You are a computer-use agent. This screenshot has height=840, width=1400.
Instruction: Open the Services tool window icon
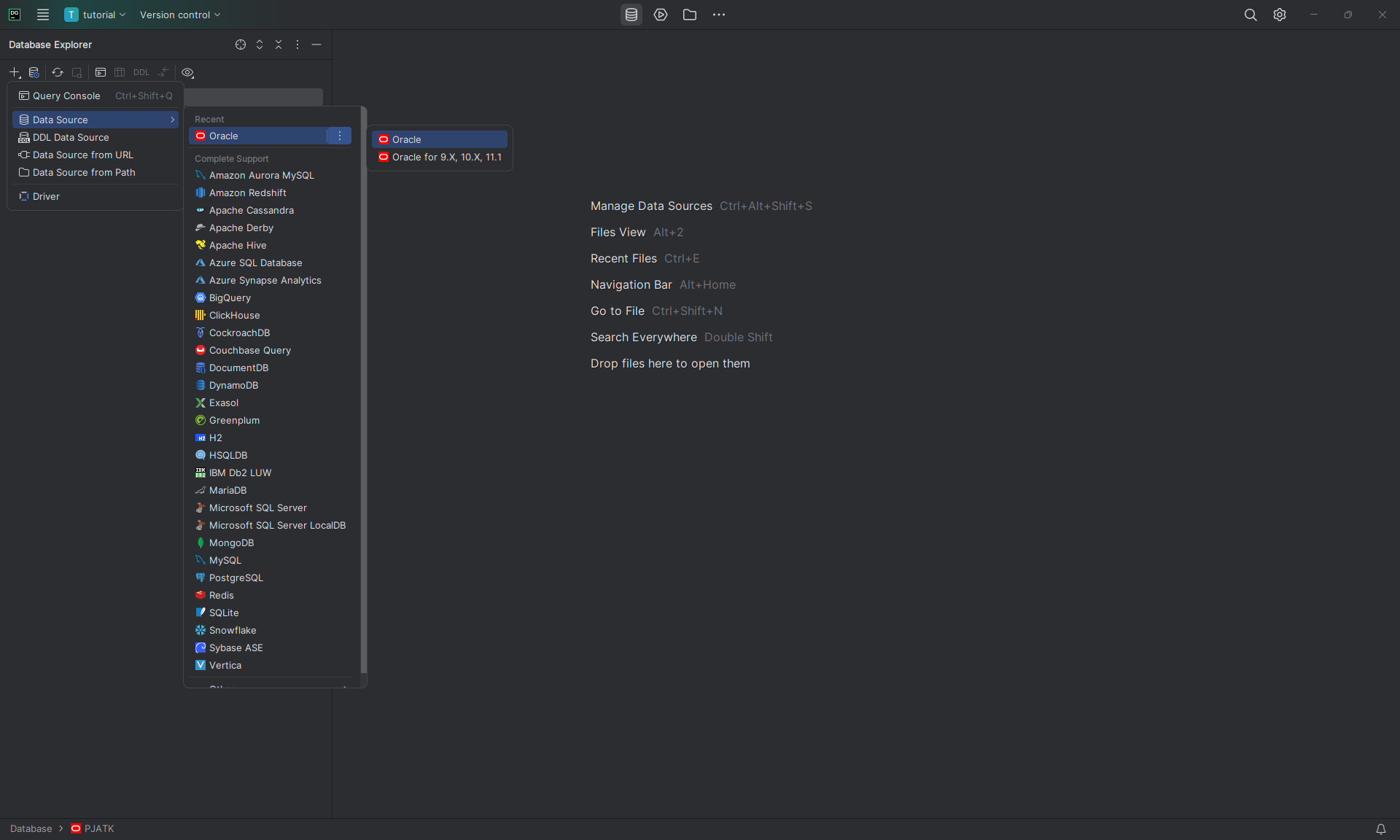pos(661,15)
